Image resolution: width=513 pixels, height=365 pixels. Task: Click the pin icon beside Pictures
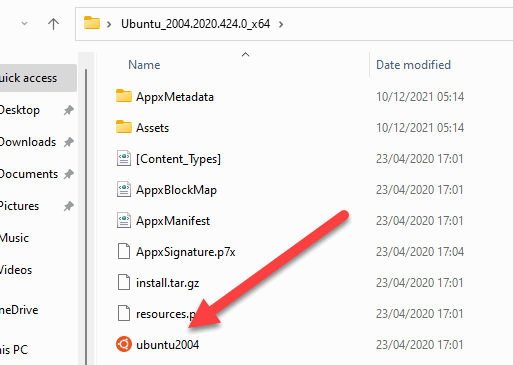pyautogui.click(x=69, y=206)
